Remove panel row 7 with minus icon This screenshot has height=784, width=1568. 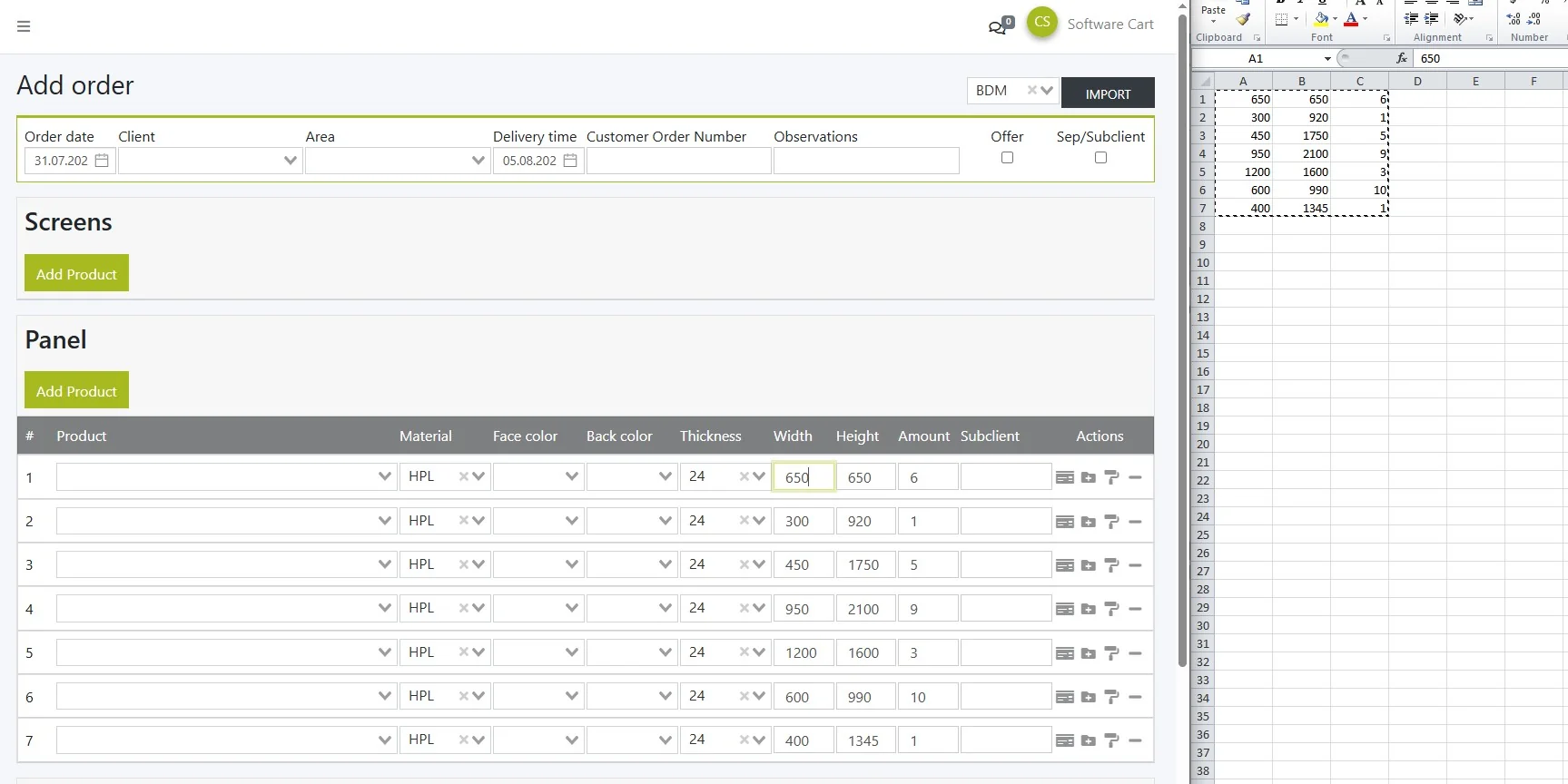click(x=1135, y=740)
